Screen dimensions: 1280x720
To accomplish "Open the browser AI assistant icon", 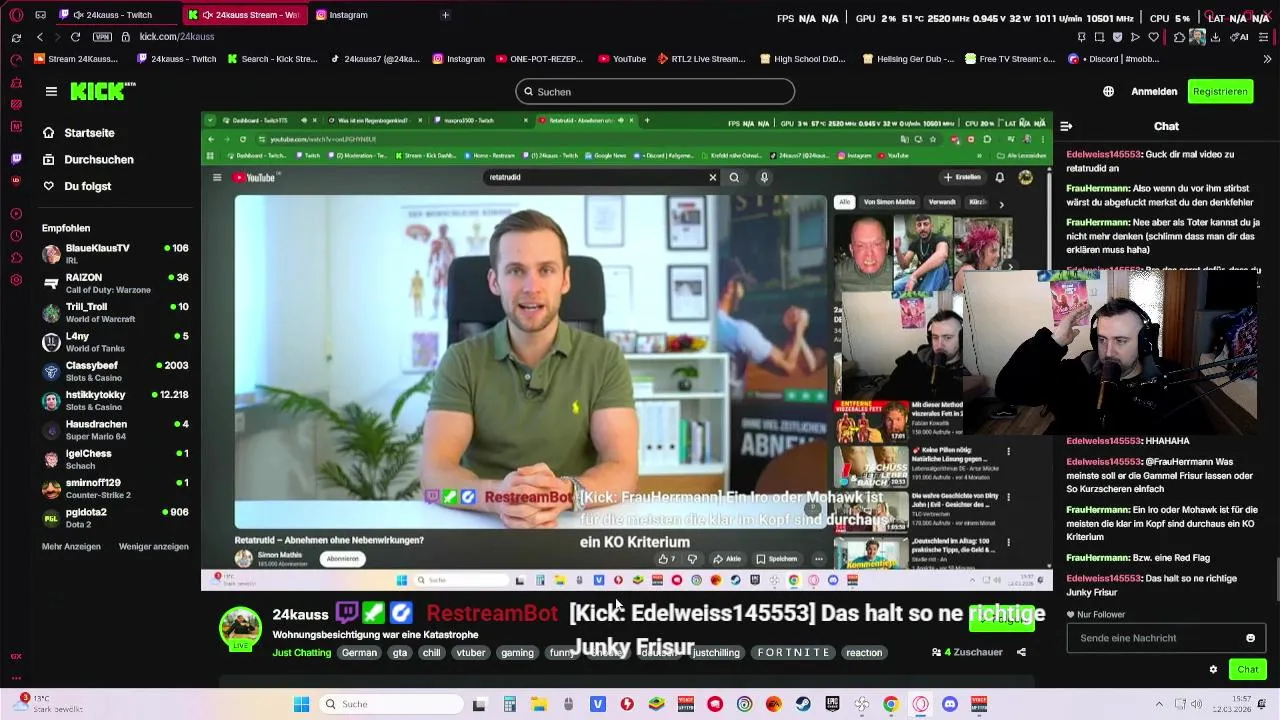I will 1241,37.
